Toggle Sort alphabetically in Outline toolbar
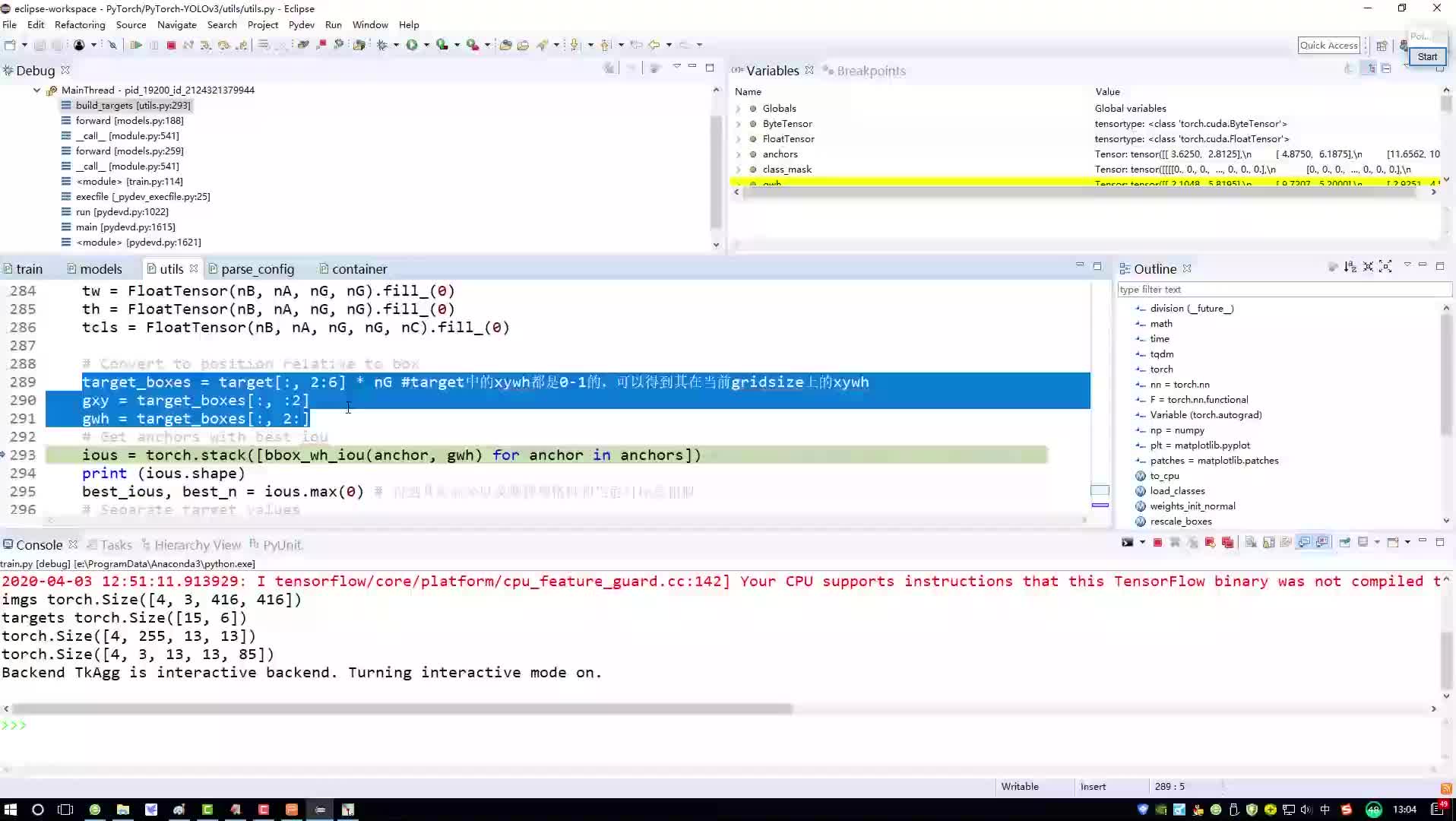Viewport: 1456px width, 821px height. pos(1350,267)
